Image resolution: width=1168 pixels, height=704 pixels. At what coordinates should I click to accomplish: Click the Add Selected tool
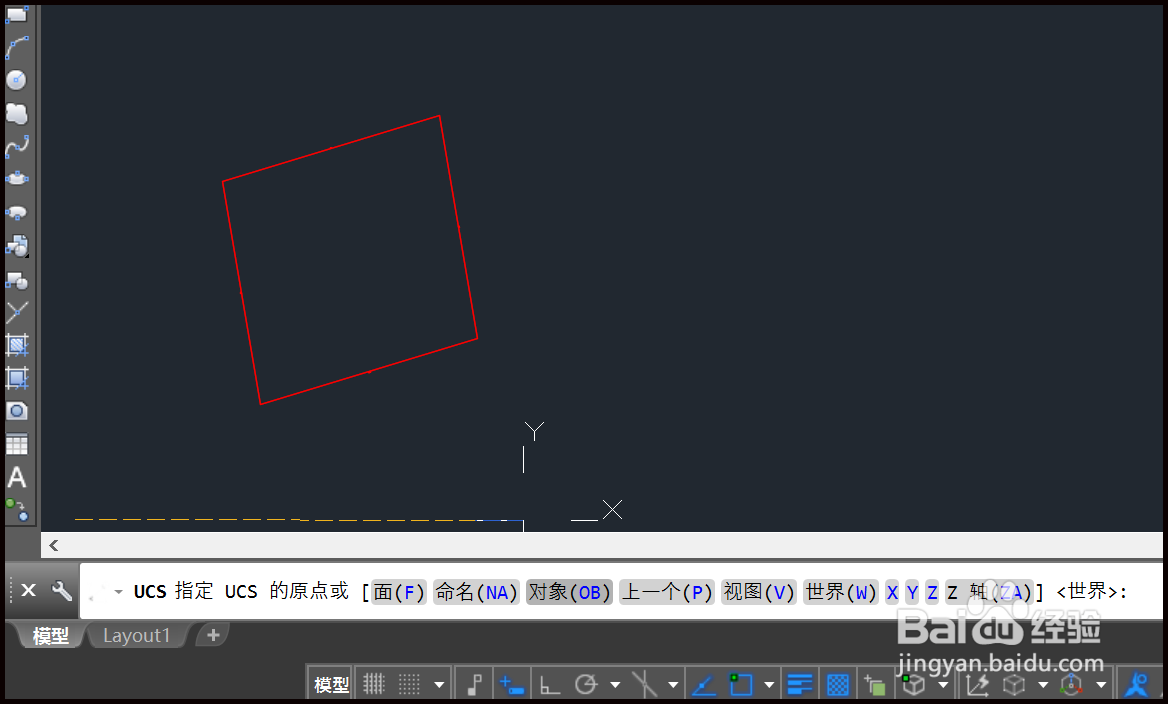tap(16, 511)
